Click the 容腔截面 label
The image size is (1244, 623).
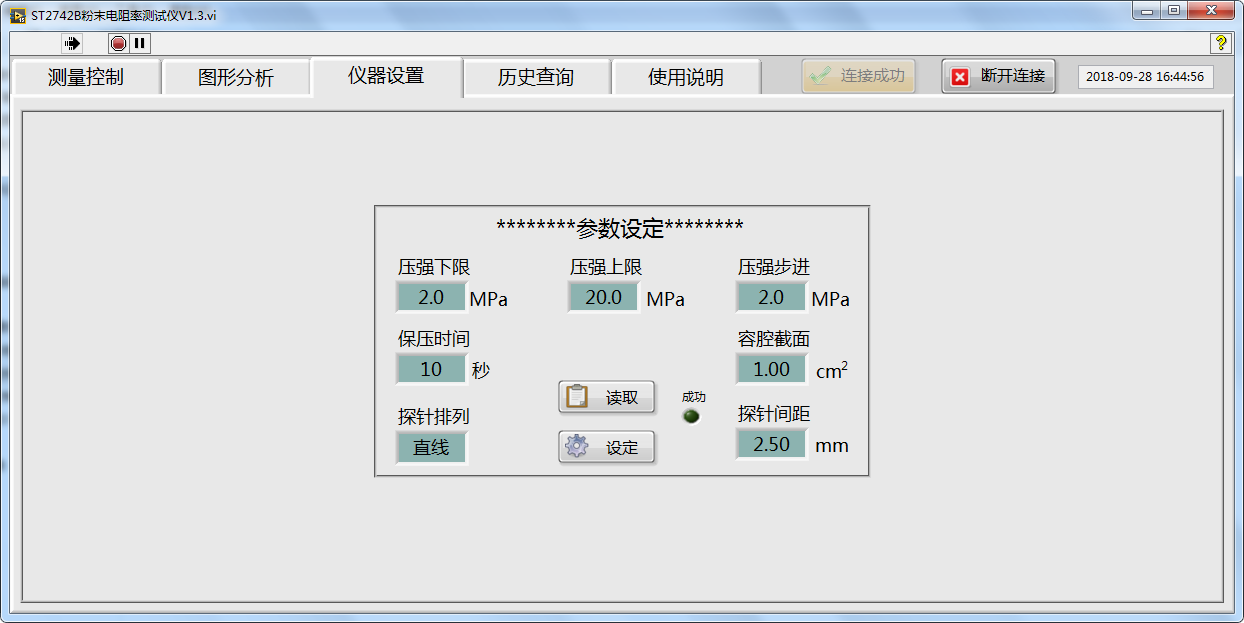point(774,339)
